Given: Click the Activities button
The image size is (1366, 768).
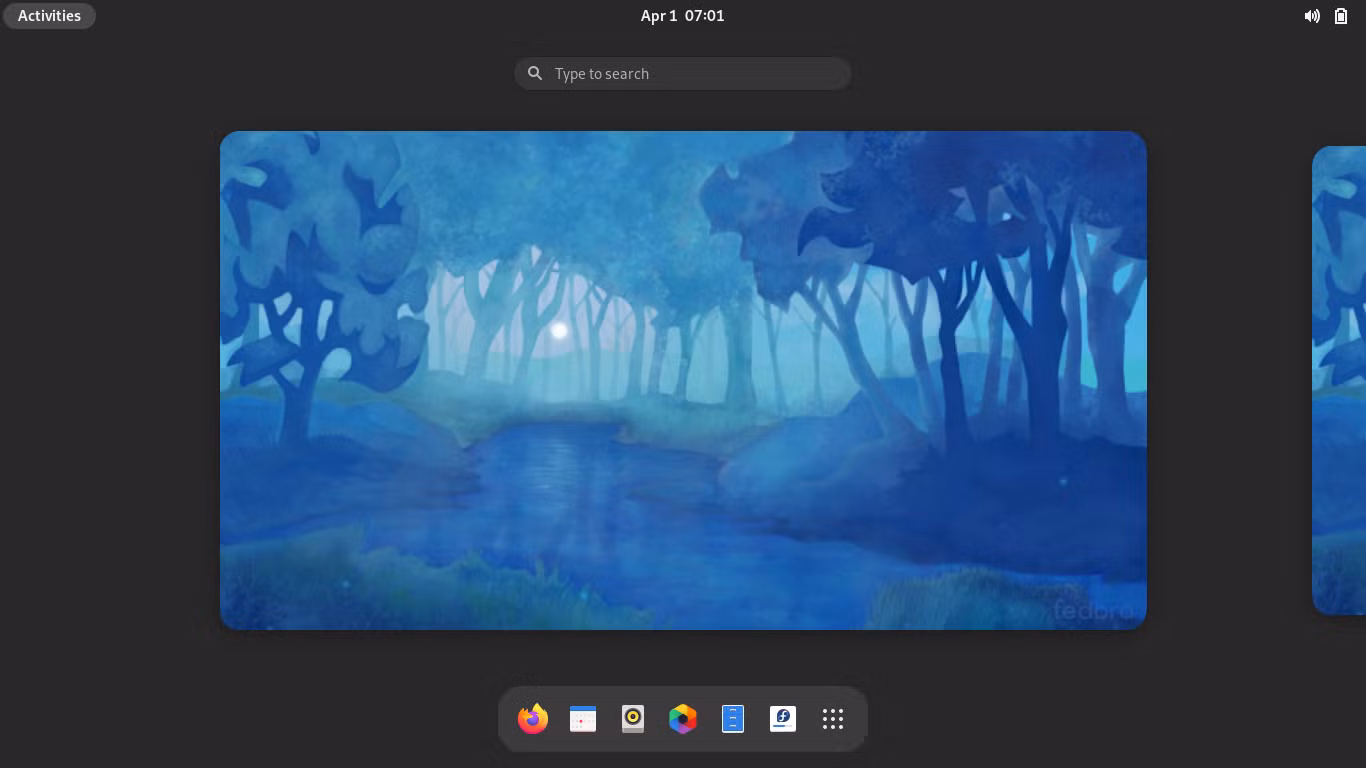Looking at the screenshot, I should tap(49, 16).
